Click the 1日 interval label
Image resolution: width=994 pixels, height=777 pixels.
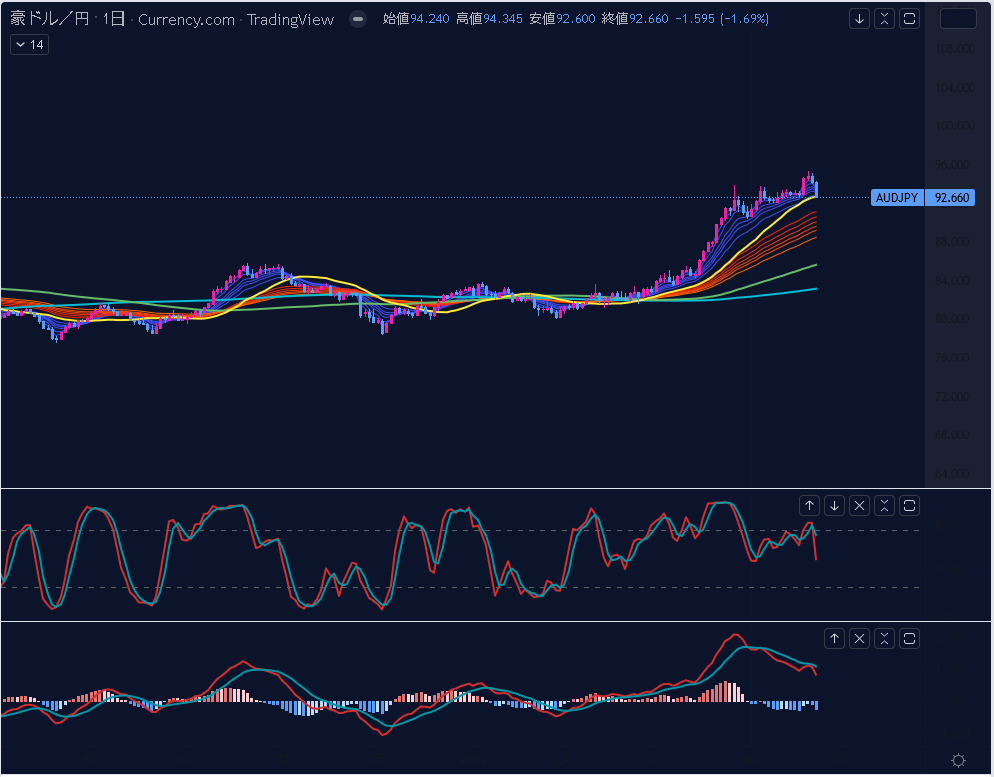click(114, 19)
